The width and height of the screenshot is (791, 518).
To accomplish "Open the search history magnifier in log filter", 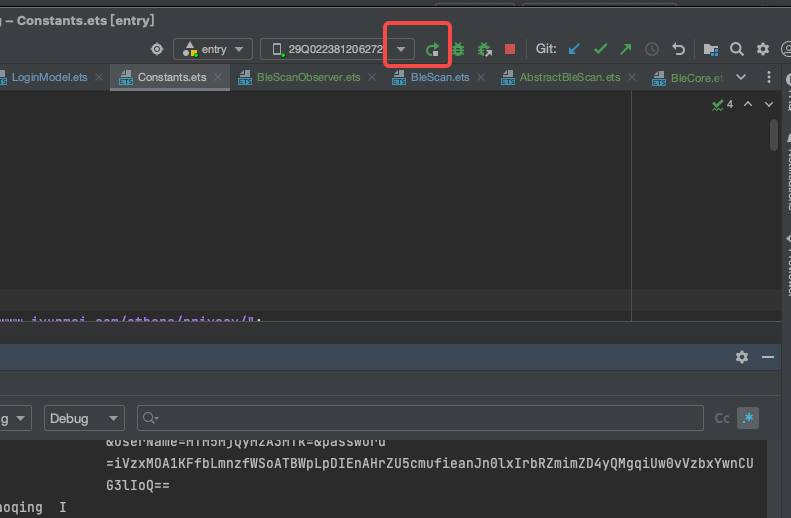I will point(150,418).
